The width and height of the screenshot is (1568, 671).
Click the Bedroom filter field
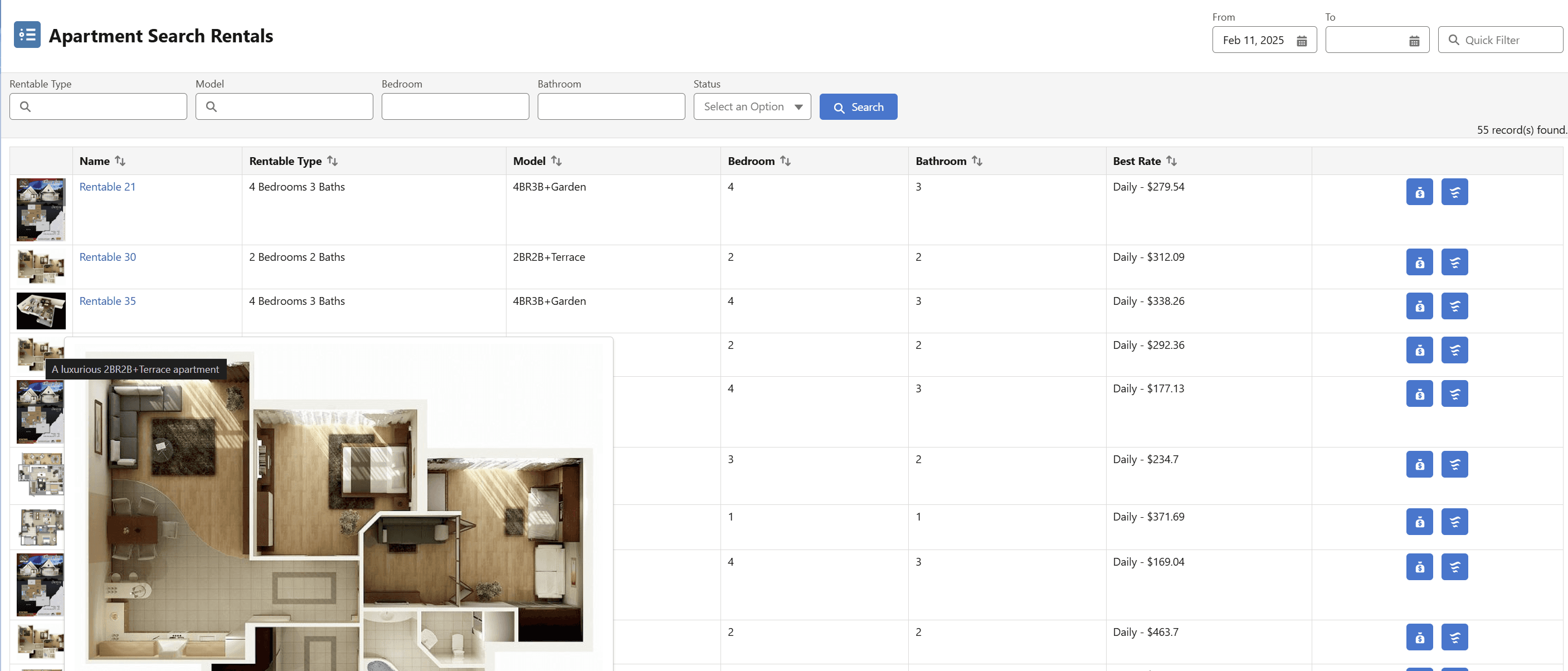[x=455, y=106]
